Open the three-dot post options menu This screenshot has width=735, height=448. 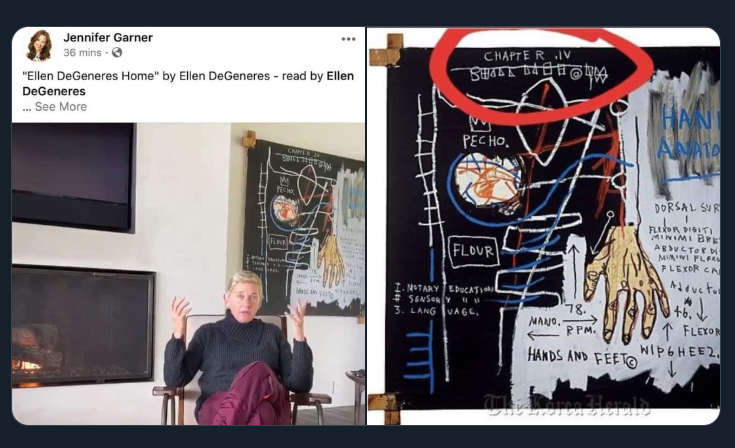(x=348, y=39)
